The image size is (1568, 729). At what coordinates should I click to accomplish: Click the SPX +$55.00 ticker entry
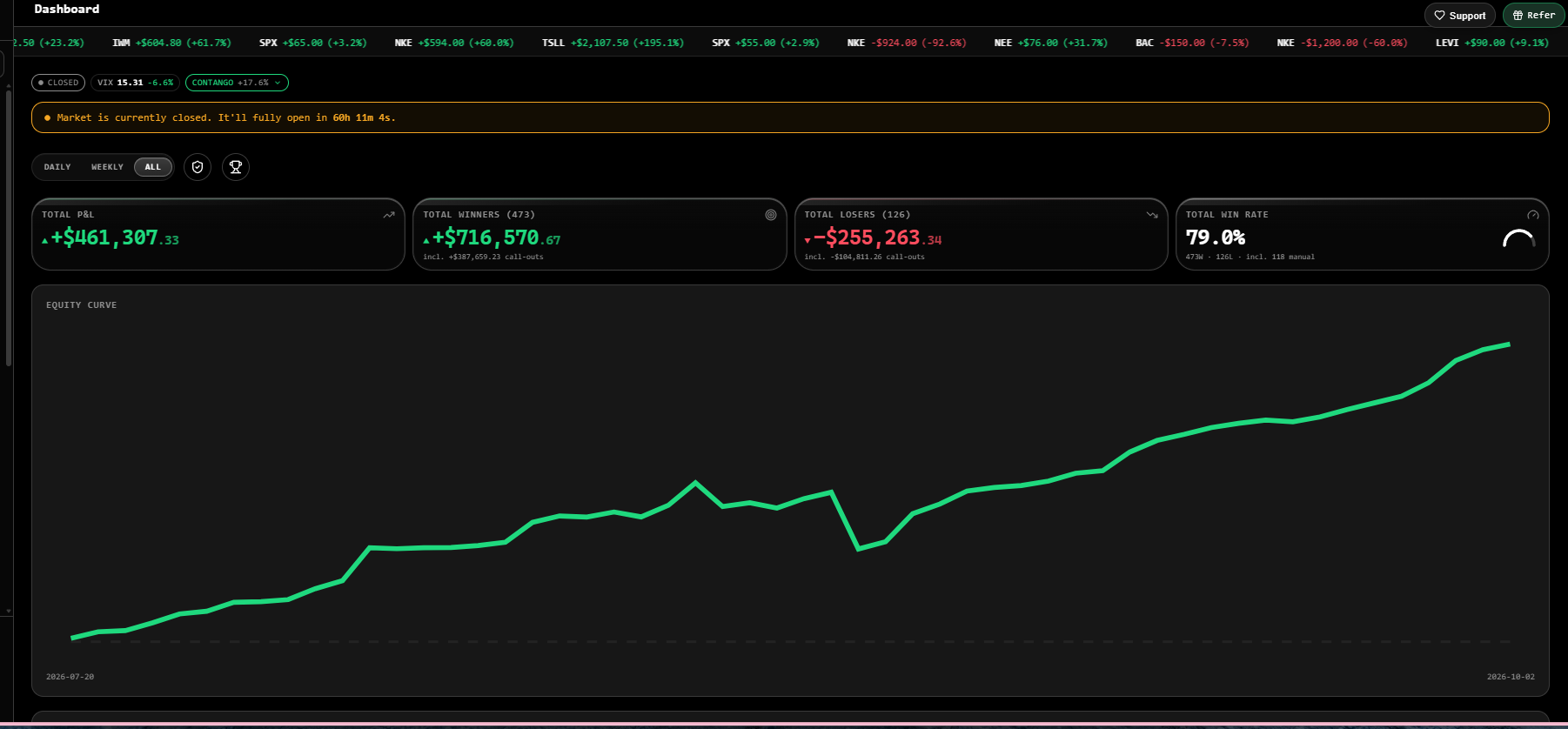[766, 43]
